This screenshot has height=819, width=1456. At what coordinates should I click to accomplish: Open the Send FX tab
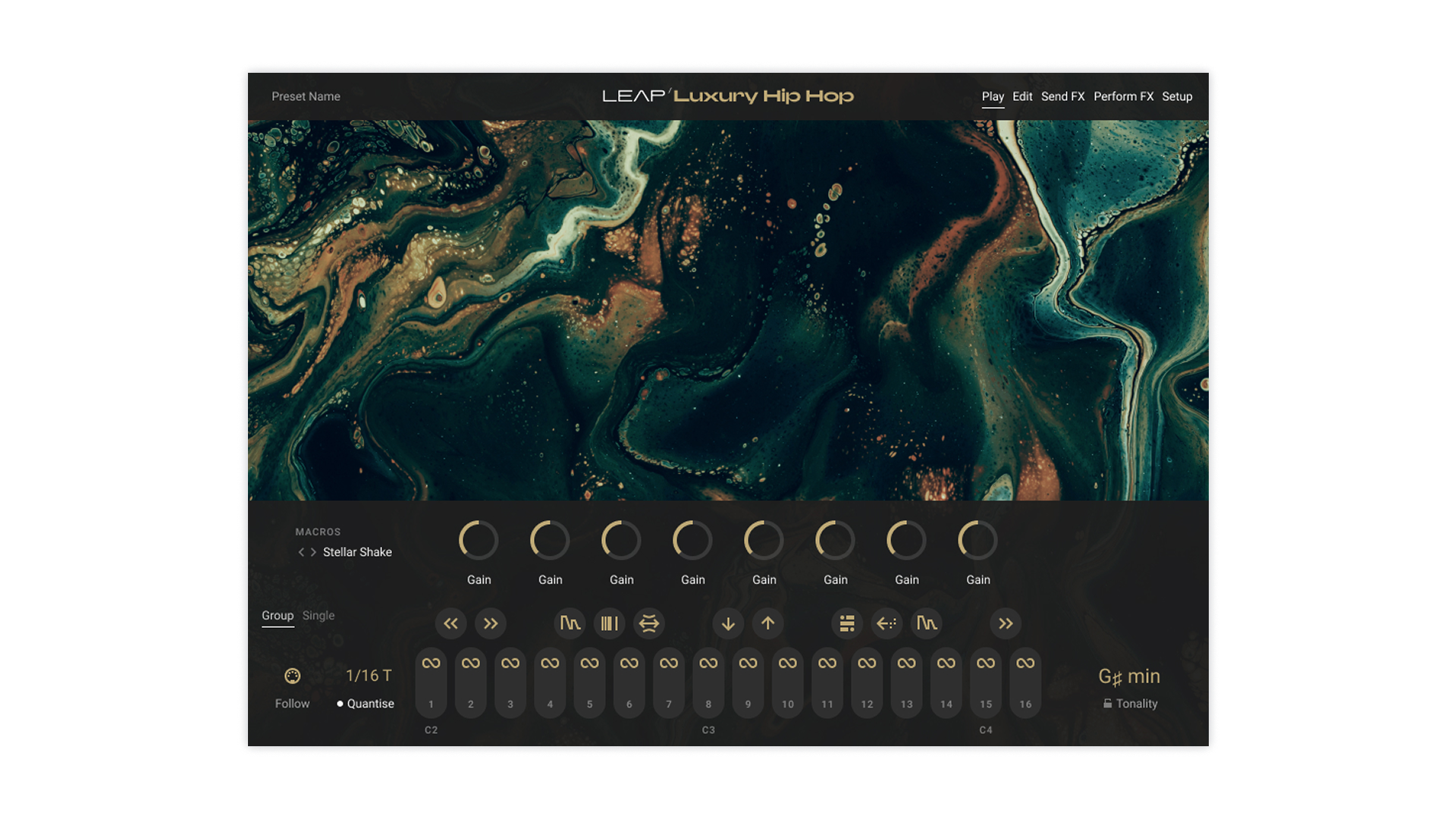(1062, 96)
